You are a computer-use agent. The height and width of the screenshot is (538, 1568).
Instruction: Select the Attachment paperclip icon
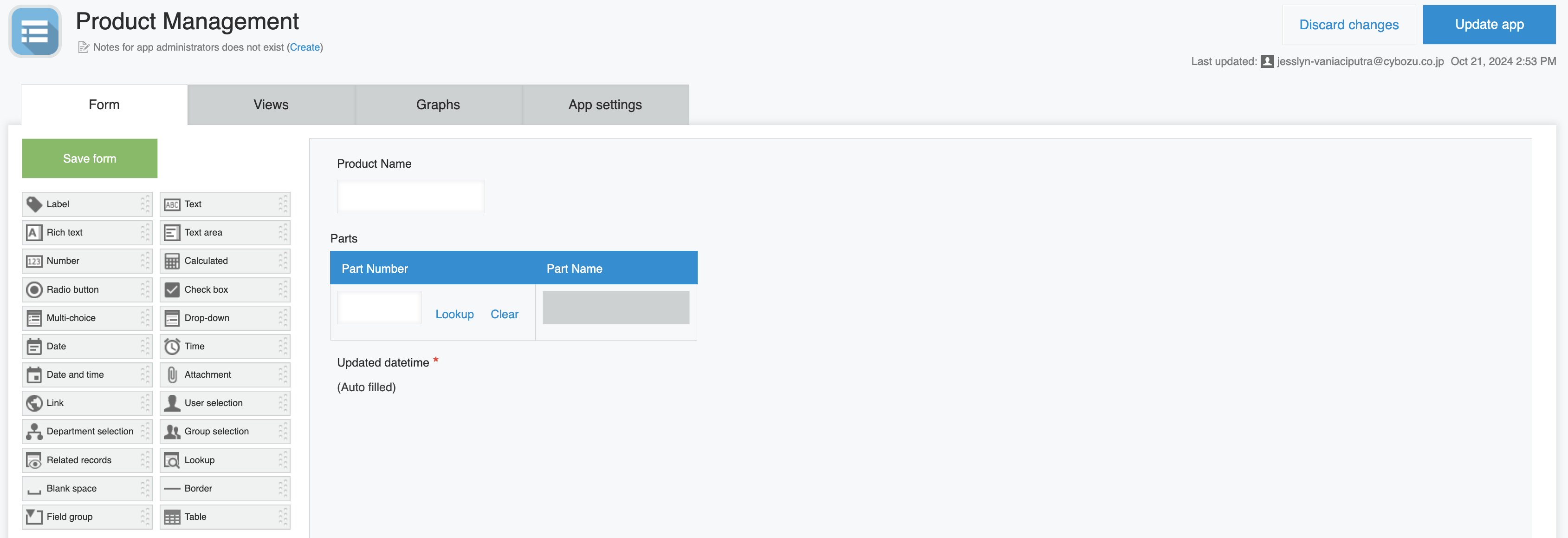coord(172,375)
